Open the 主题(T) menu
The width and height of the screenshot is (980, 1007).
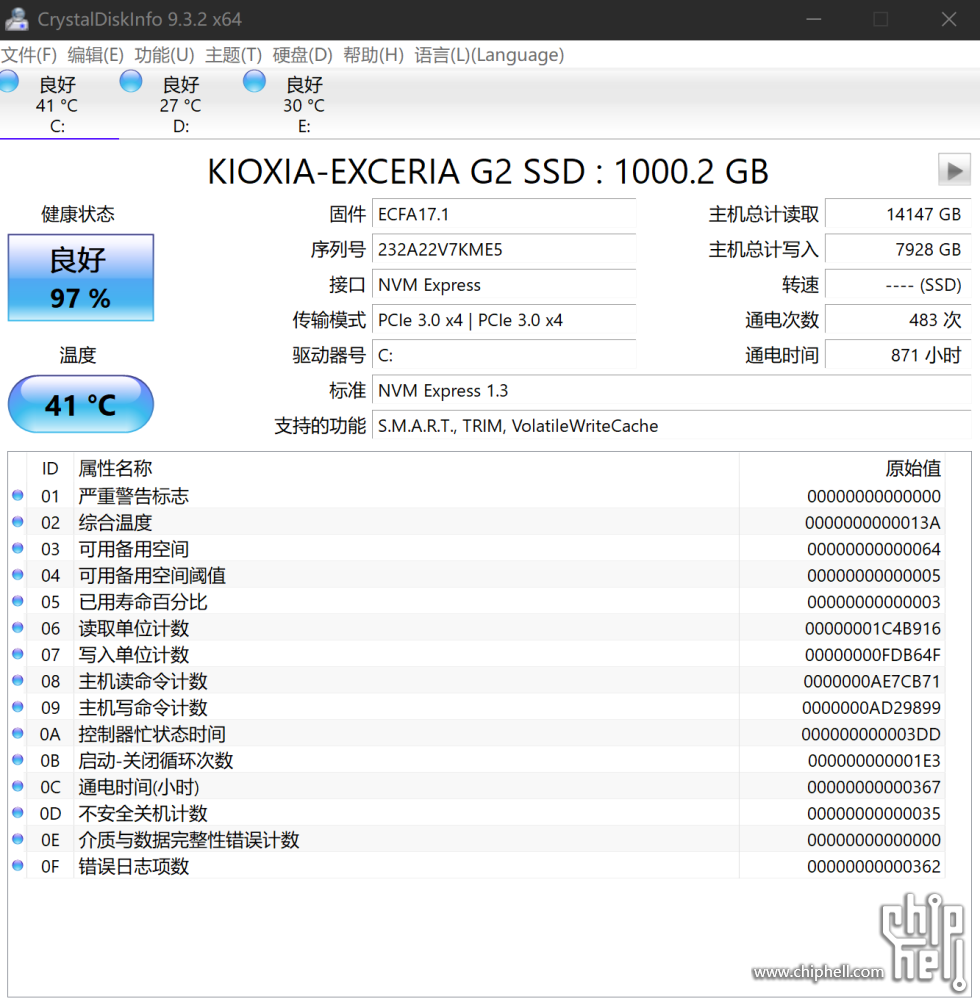(234, 55)
